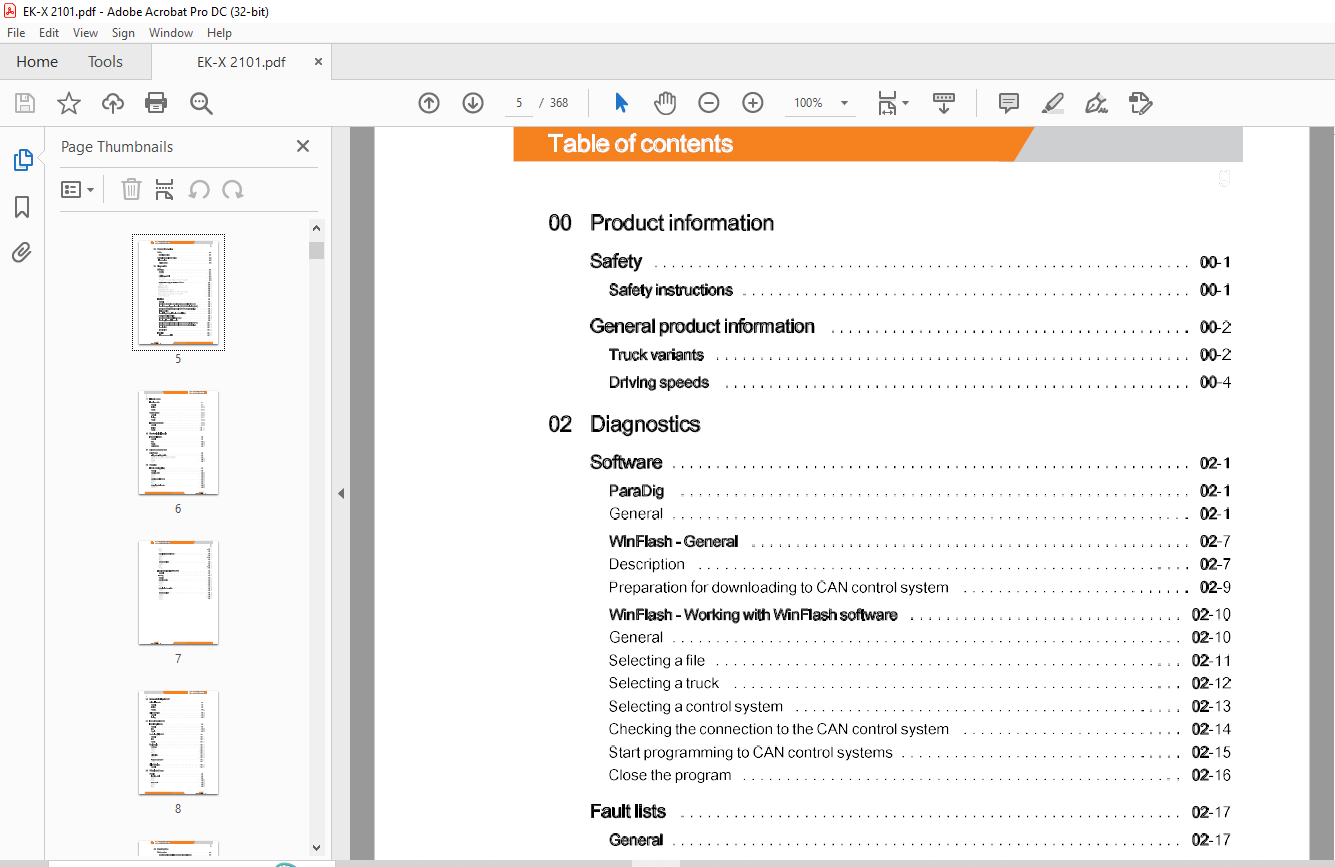Go to the previous page with the up arrow

[x=429, y=103]
